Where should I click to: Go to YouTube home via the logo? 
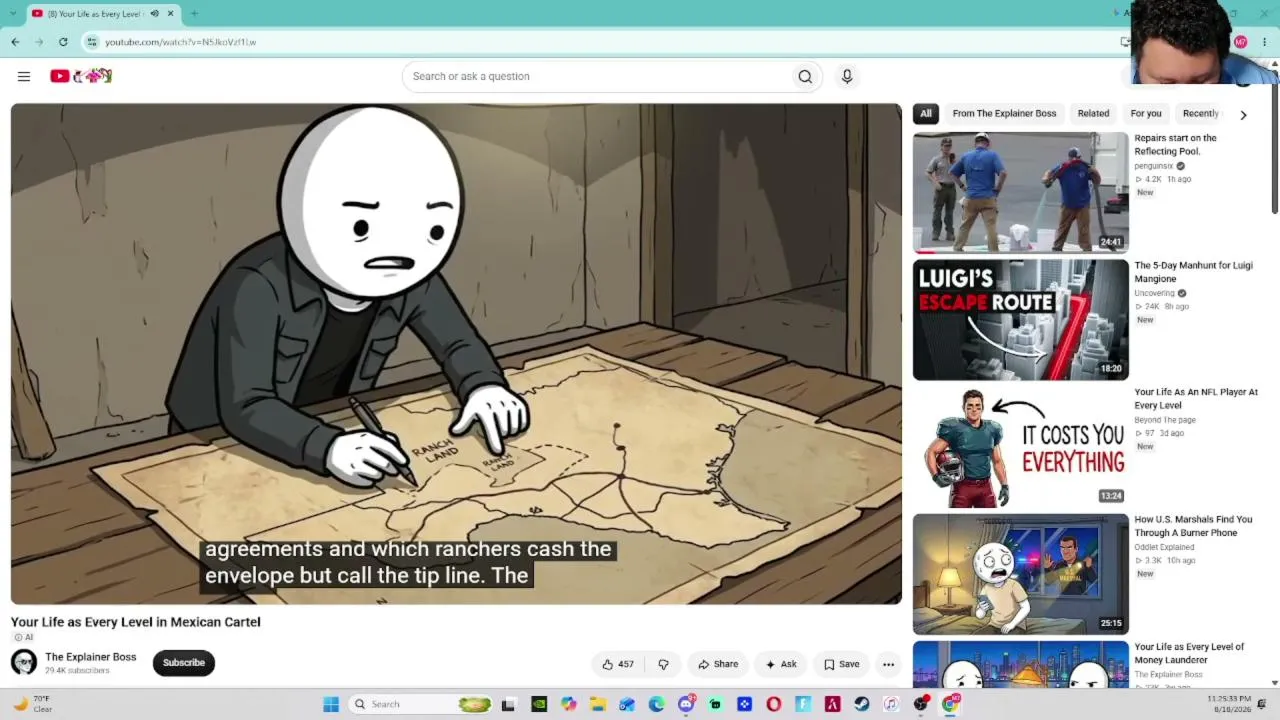point(81,76)
